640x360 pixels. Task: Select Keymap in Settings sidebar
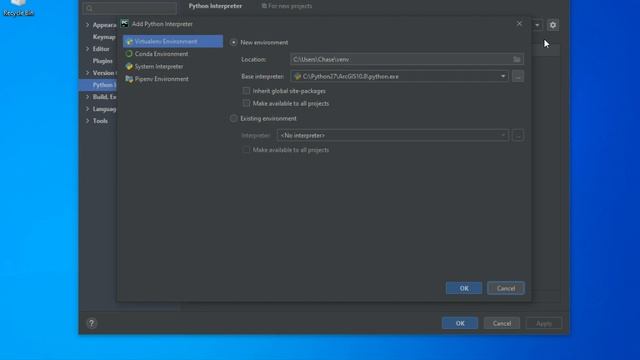coord(104,37)
